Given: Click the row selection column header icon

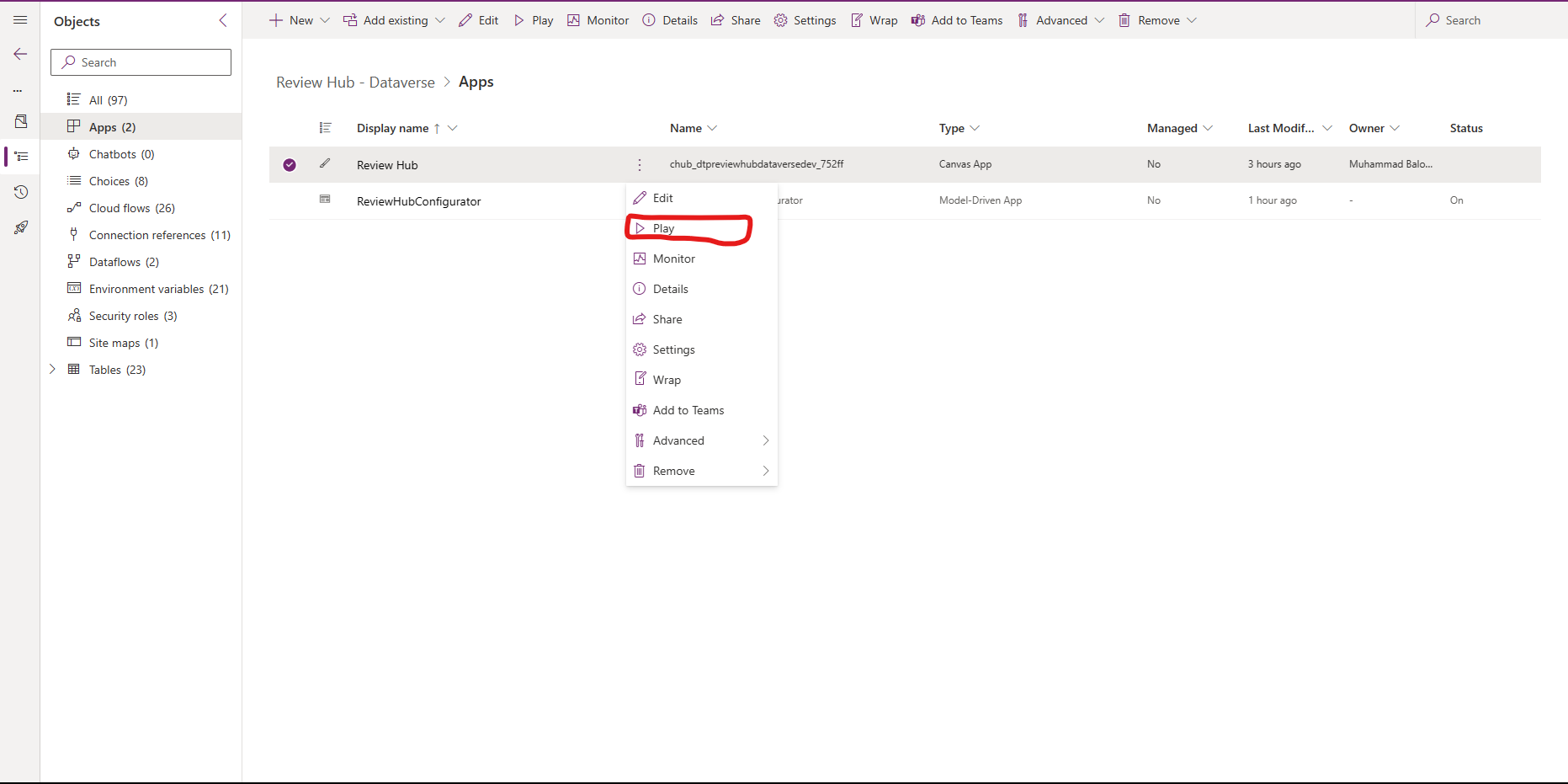Looking at the screenshot, I should point(326,127).
